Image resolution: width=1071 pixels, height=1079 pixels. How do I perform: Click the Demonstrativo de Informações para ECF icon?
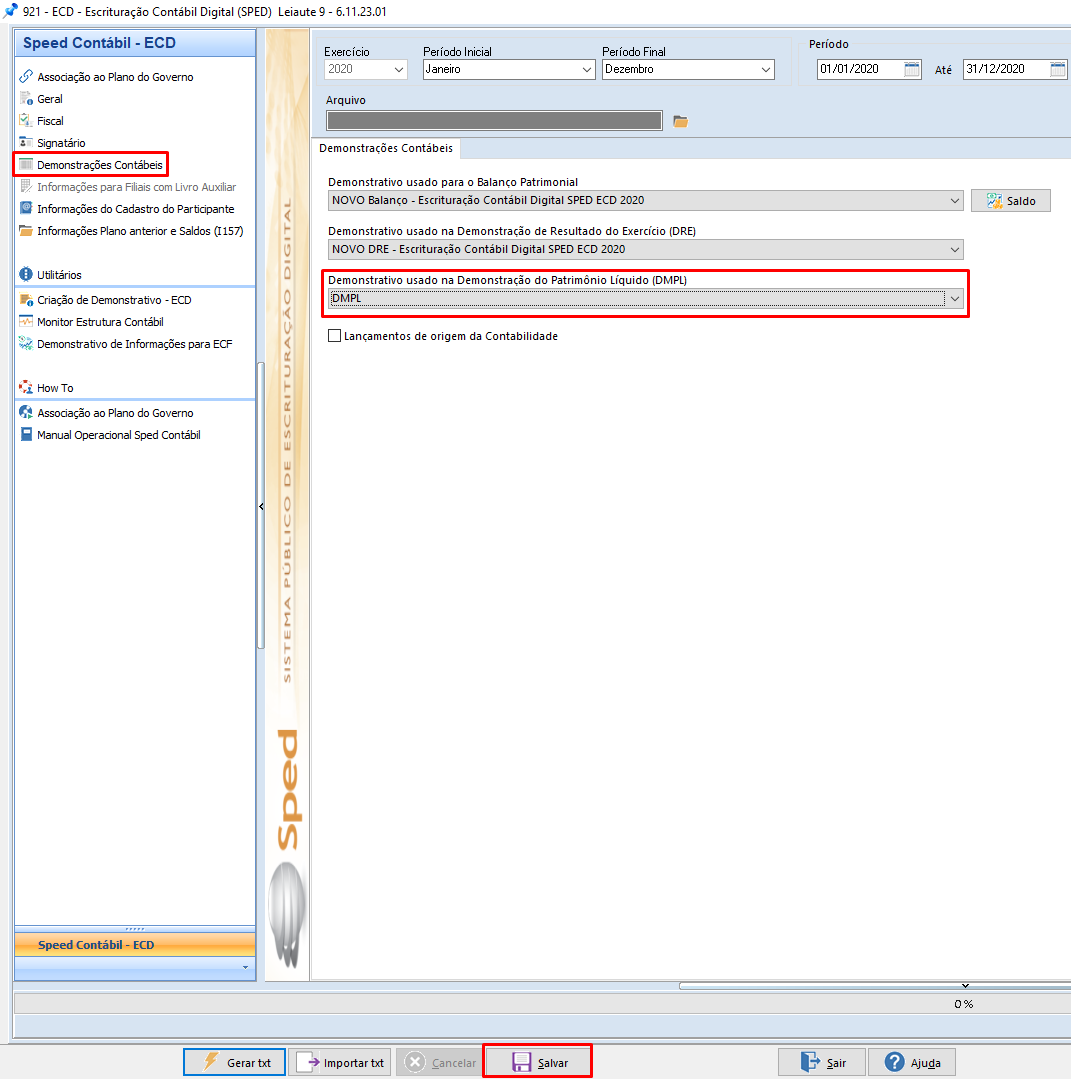click(x=26, y=343)
